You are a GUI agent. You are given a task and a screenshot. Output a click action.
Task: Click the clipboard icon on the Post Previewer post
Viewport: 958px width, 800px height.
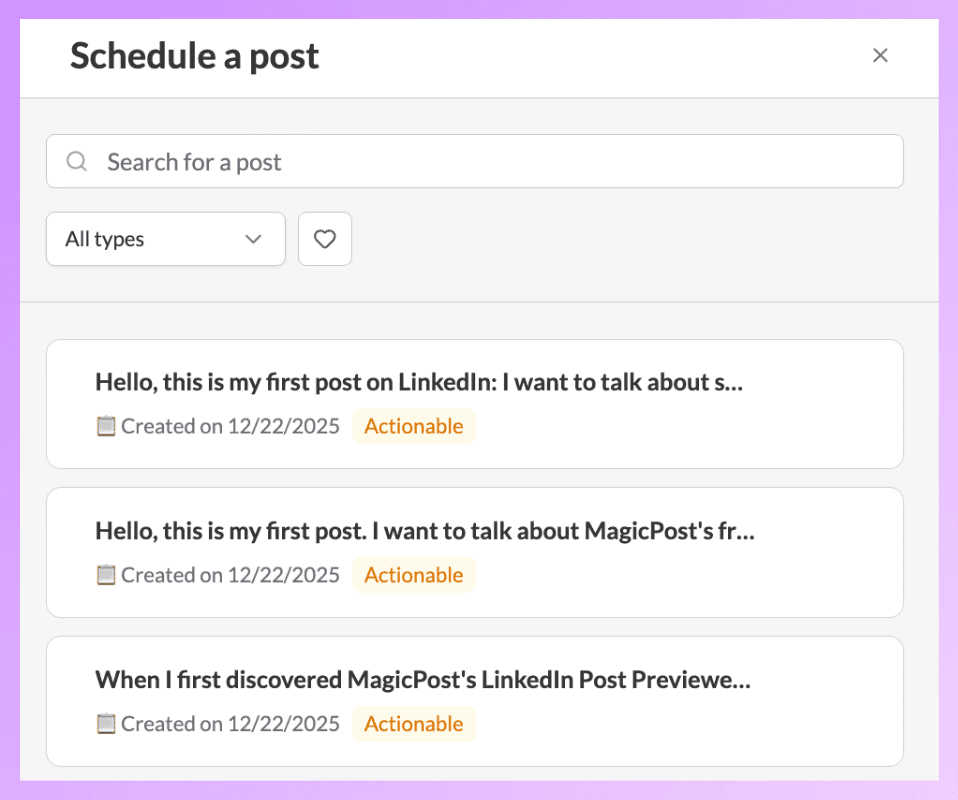click(x=104, y=723)
